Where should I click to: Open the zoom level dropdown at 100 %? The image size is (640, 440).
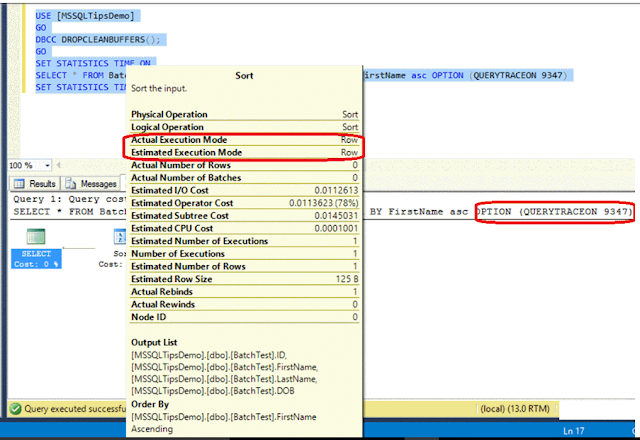click(47, 165)
